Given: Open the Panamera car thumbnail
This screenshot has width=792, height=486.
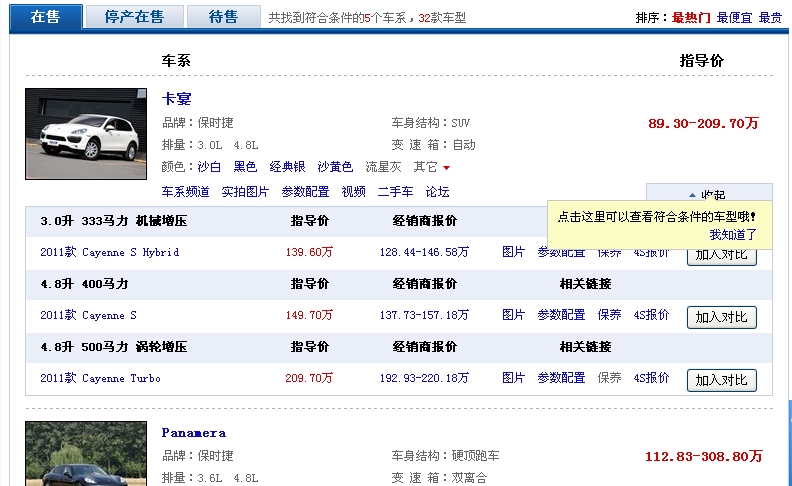Looking at the screenshot, I should pos(86,454).
